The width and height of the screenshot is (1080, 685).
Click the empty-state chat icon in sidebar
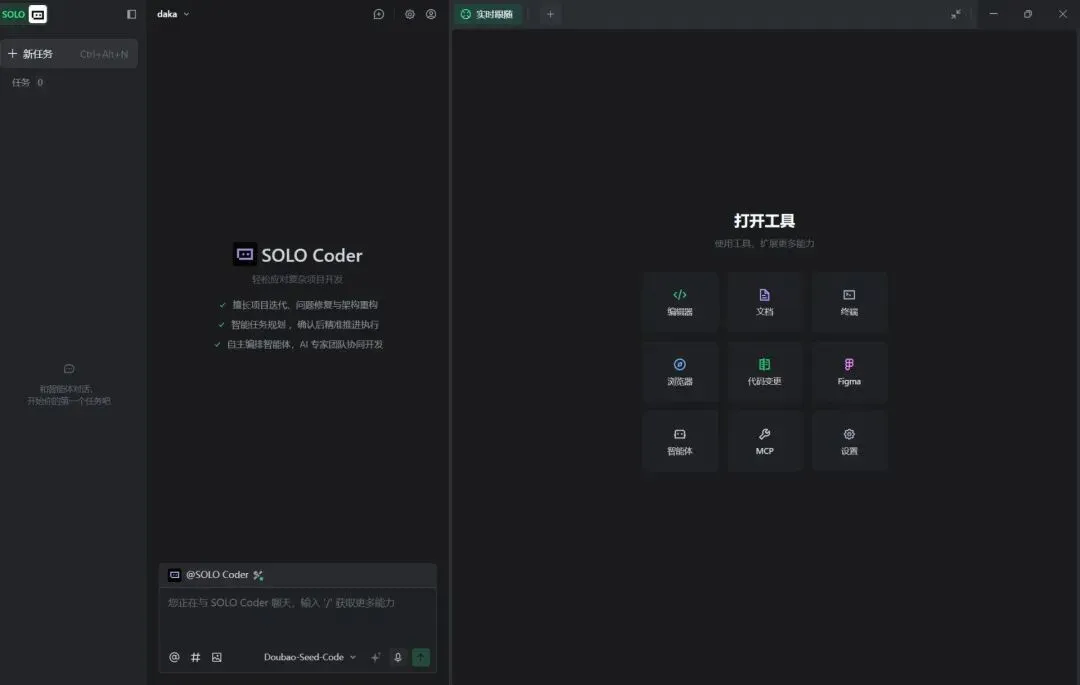[69, 369]
